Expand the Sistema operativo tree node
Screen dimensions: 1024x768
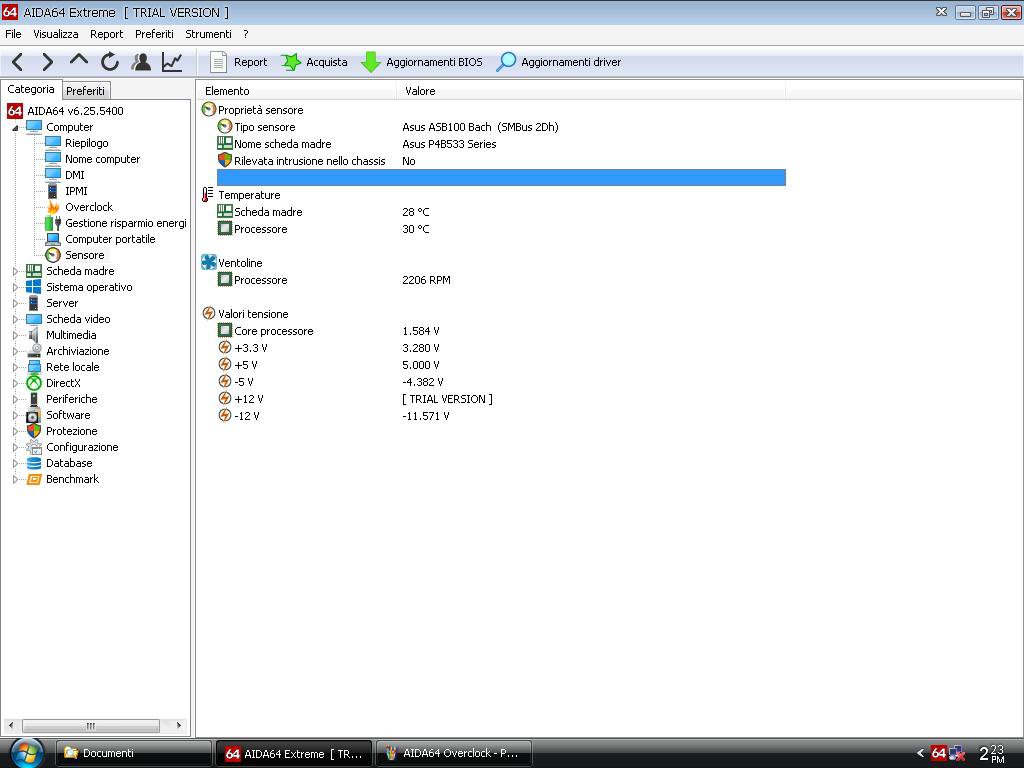15,287
